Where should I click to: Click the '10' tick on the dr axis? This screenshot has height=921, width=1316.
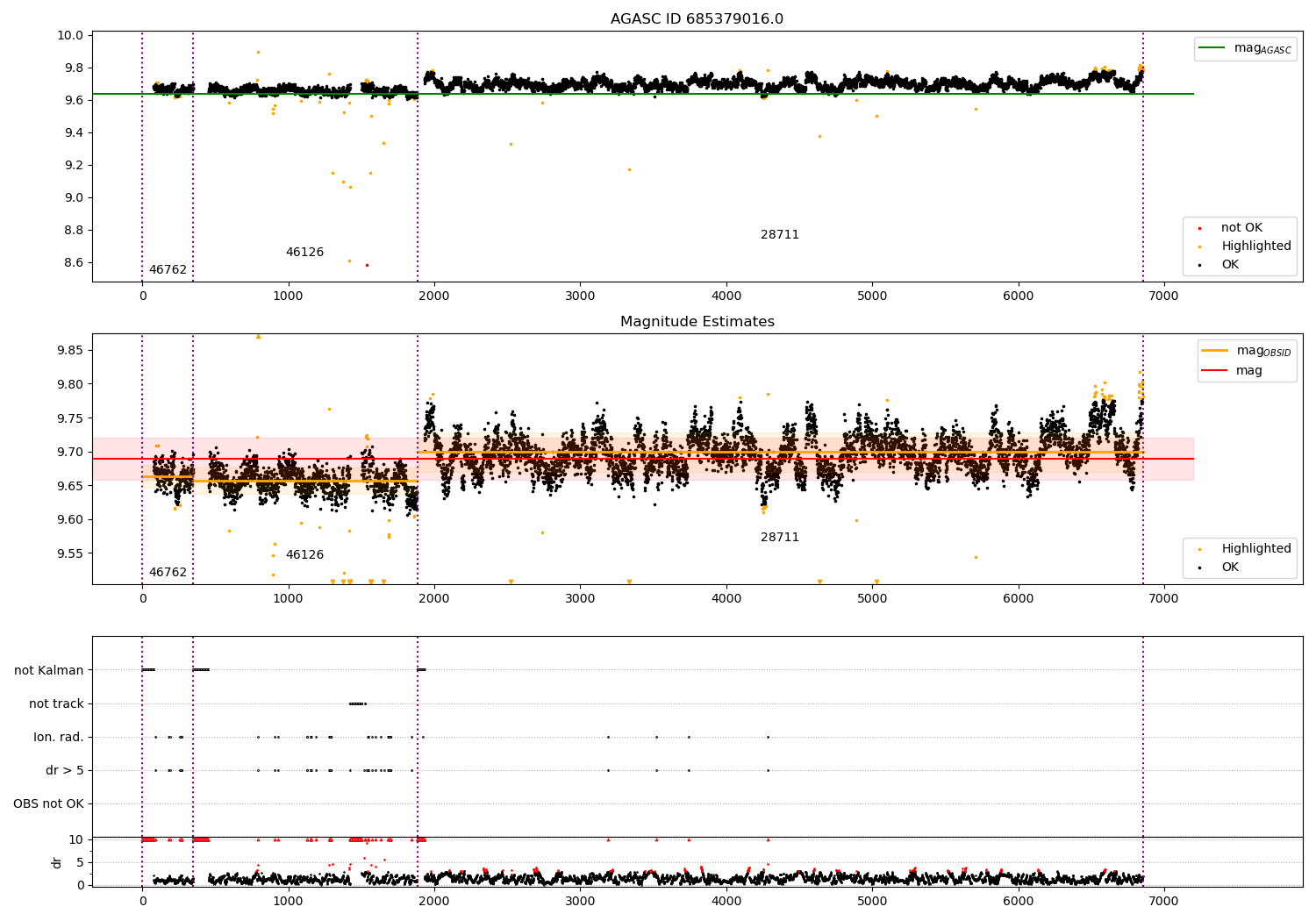click(x=76, y=839)
